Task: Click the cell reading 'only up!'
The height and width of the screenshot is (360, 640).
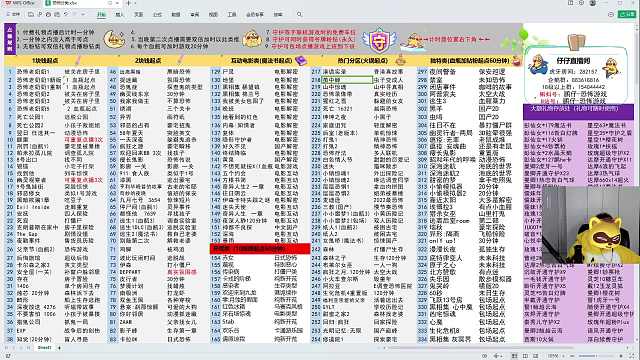Action: [x=442, y=241]
